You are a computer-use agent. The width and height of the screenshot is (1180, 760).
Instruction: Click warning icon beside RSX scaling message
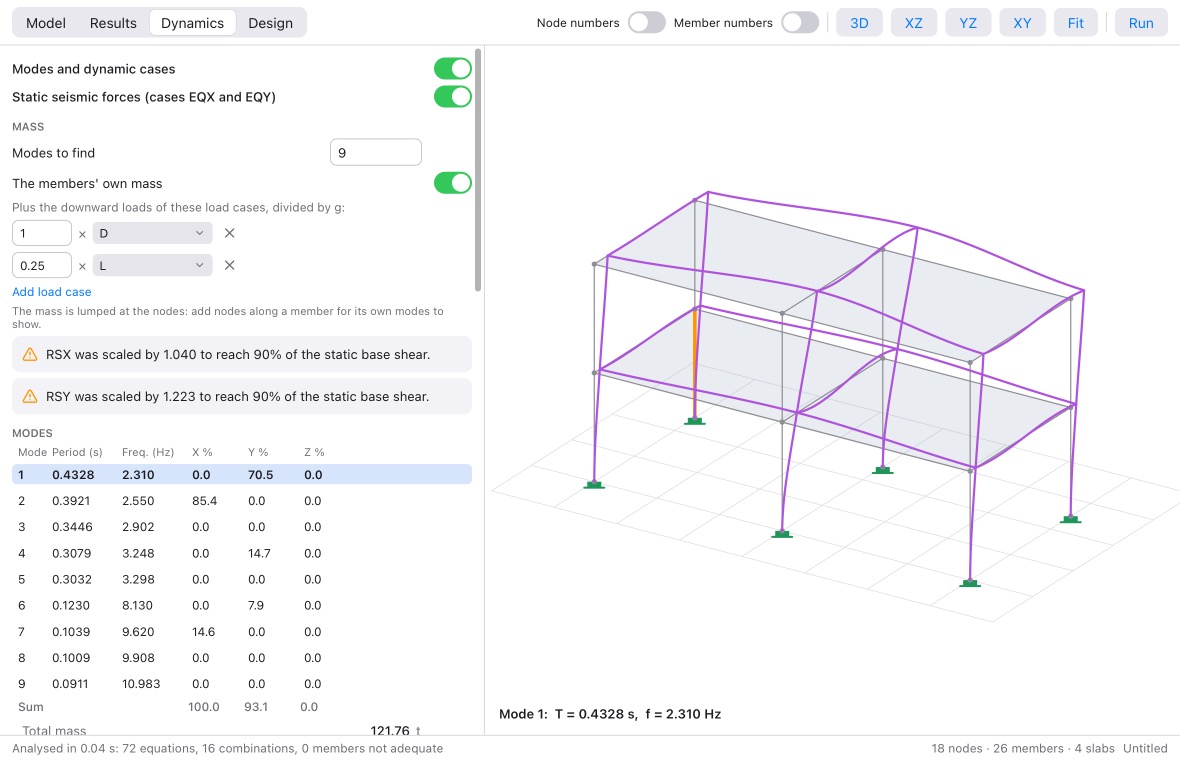tap(30, 354)
